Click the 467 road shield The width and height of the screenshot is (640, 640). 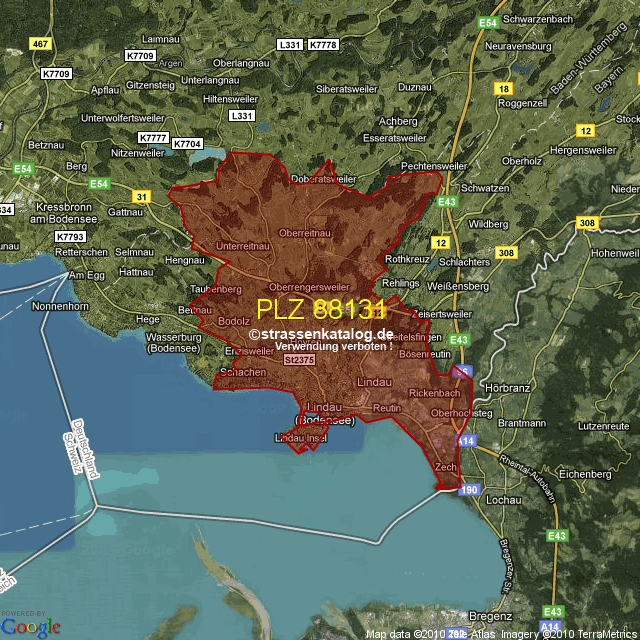(x=40, y=44)
